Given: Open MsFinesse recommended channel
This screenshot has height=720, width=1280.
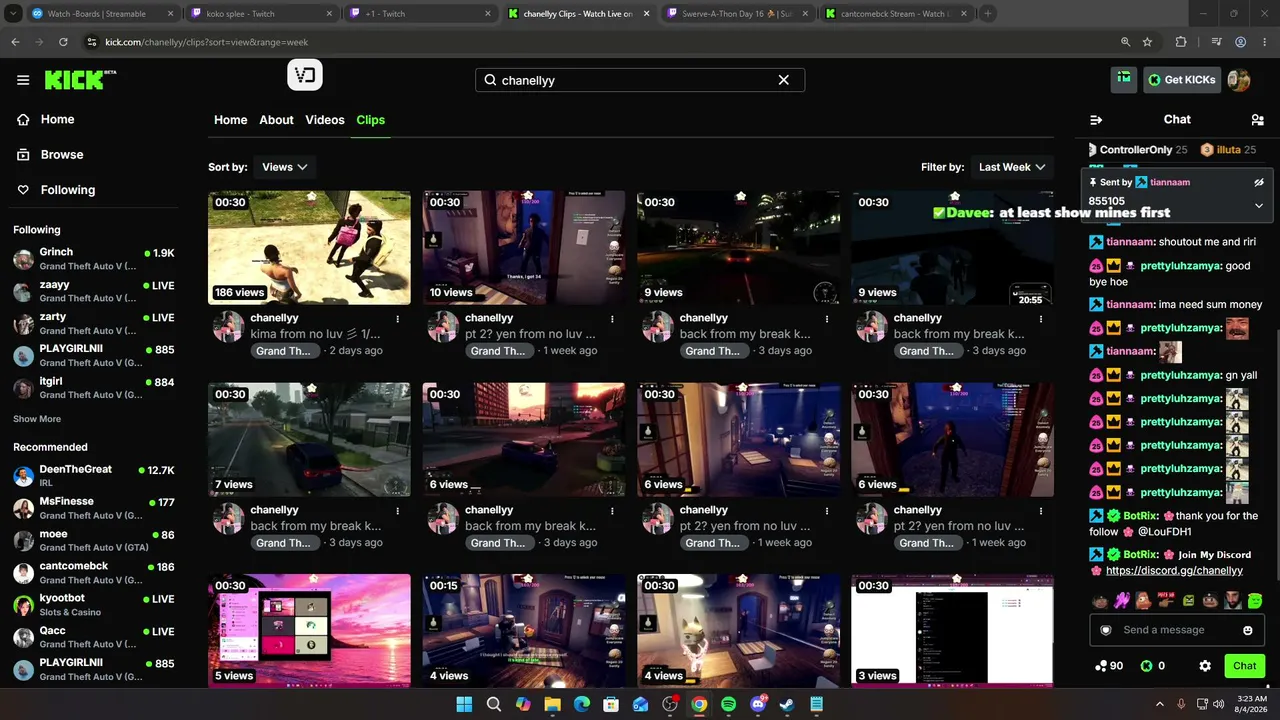Looking at the screenshot, I should pos(95,508).
